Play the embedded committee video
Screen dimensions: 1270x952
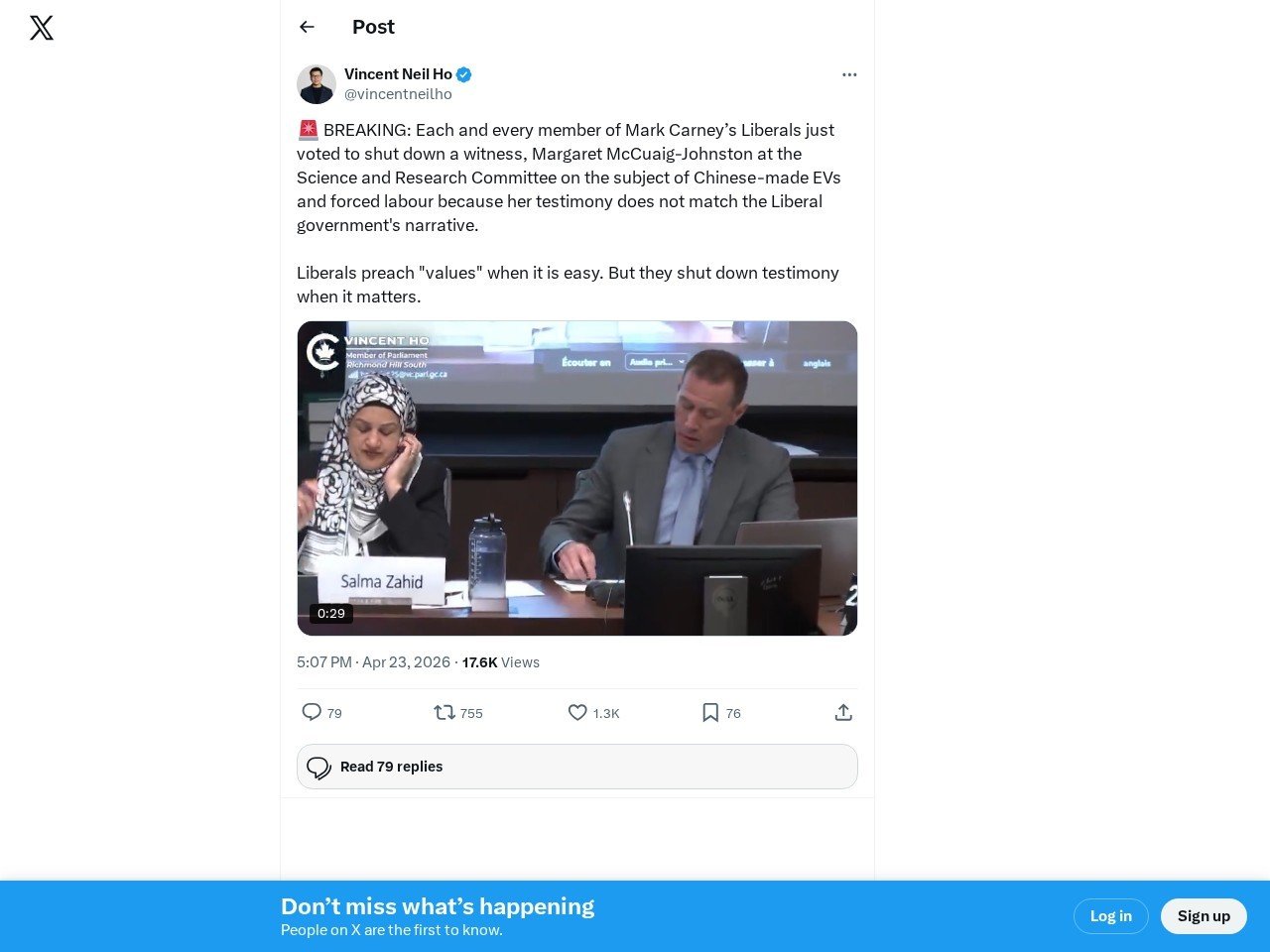point(577,478)
